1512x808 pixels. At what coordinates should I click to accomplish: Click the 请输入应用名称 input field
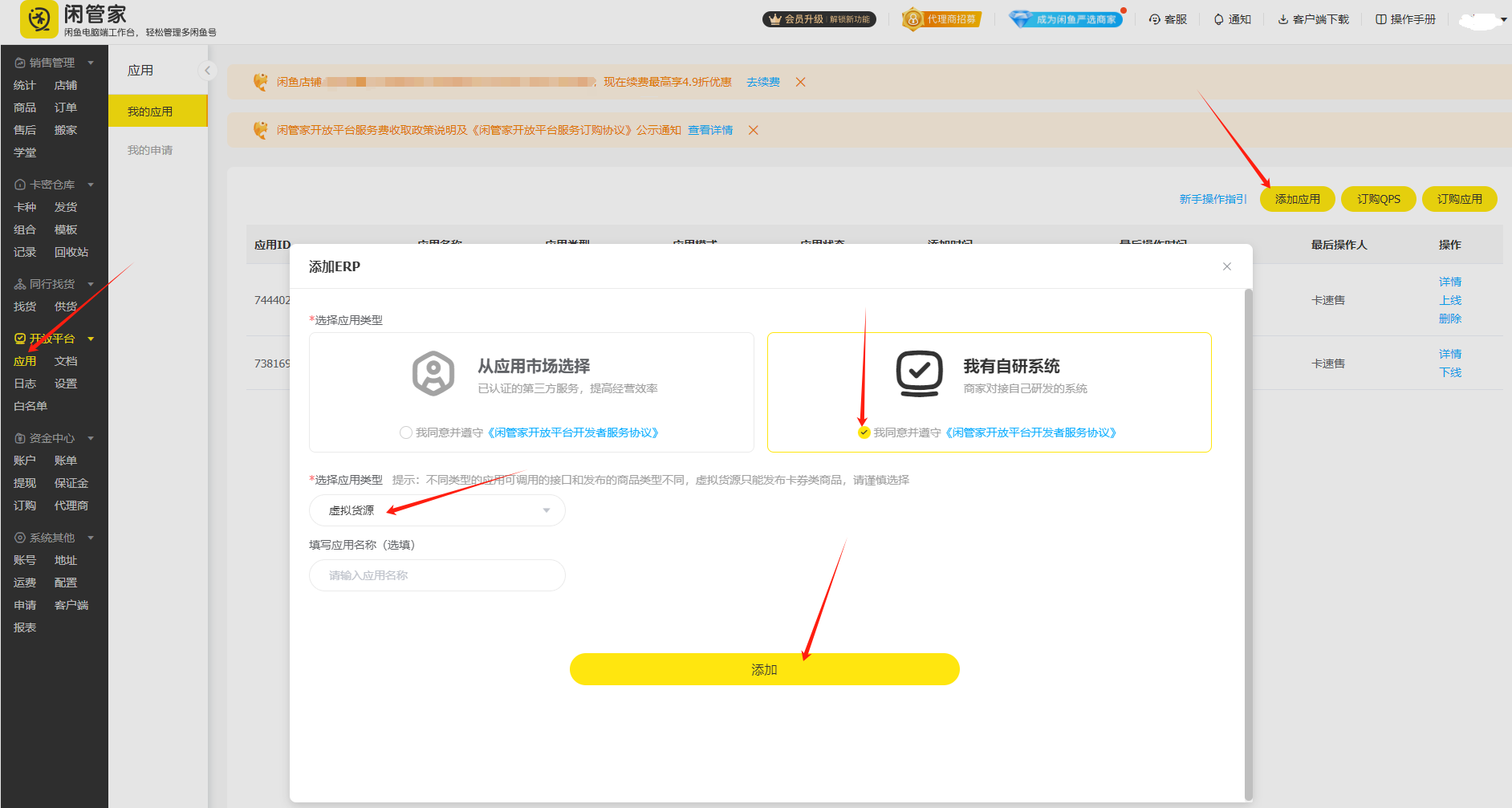pos(437,575)
